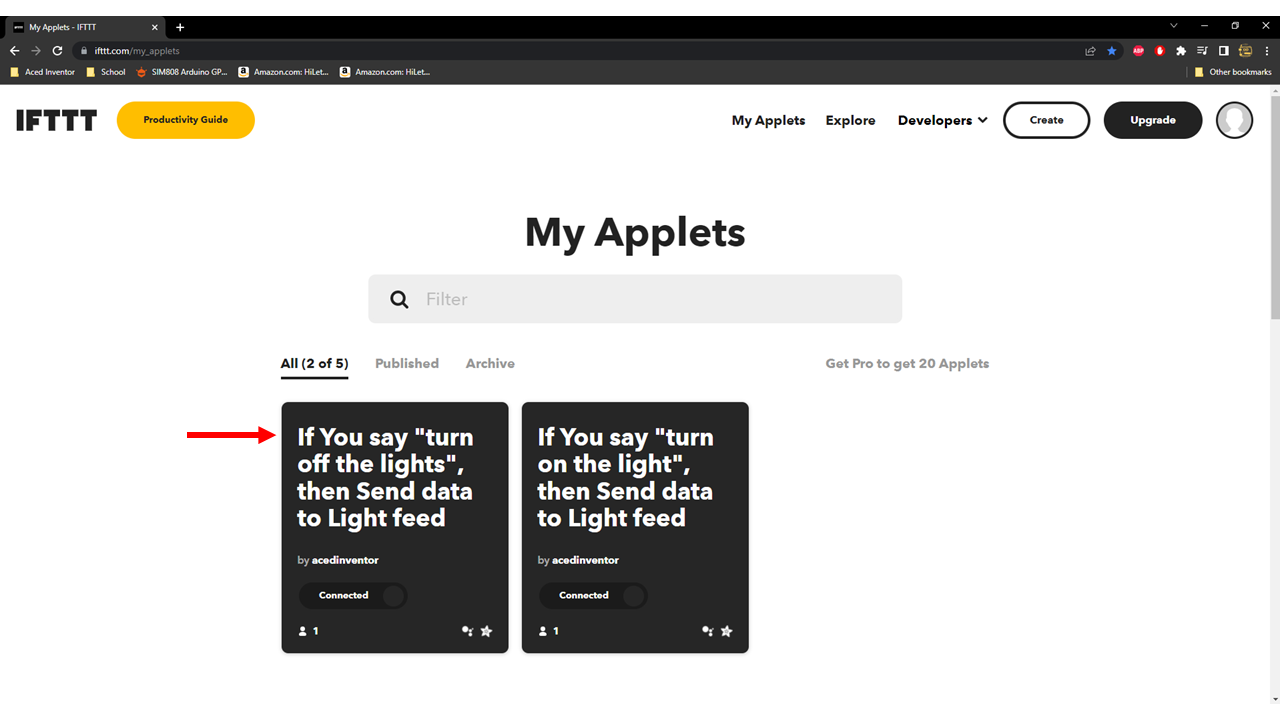Open My Applets in the navigation

pyautogui.click(x=768, y=120)
